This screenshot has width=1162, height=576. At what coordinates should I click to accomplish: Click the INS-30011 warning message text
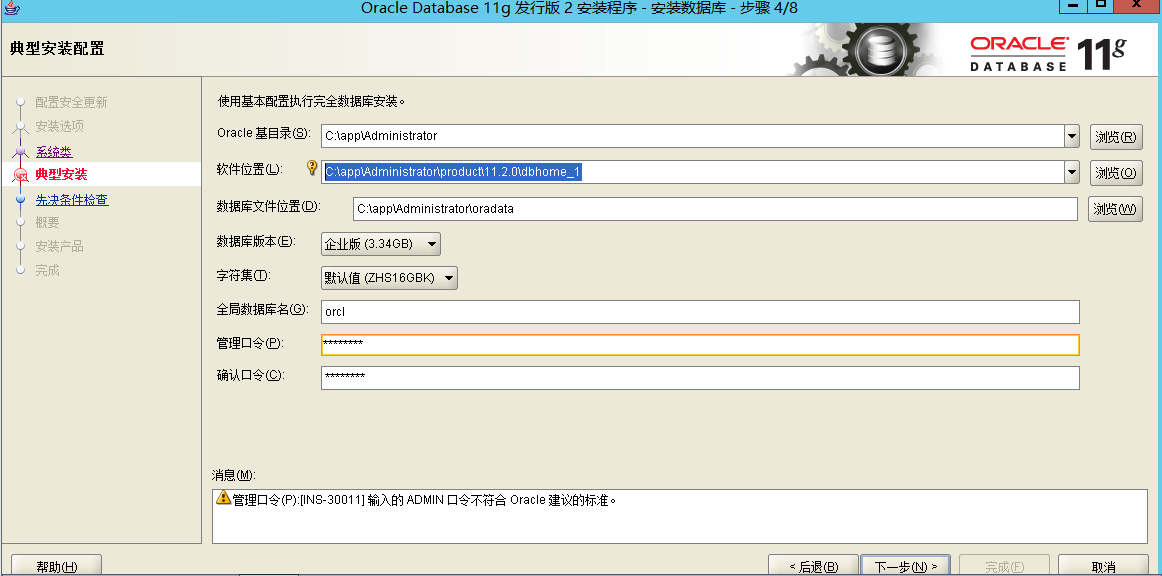point(425,500)
